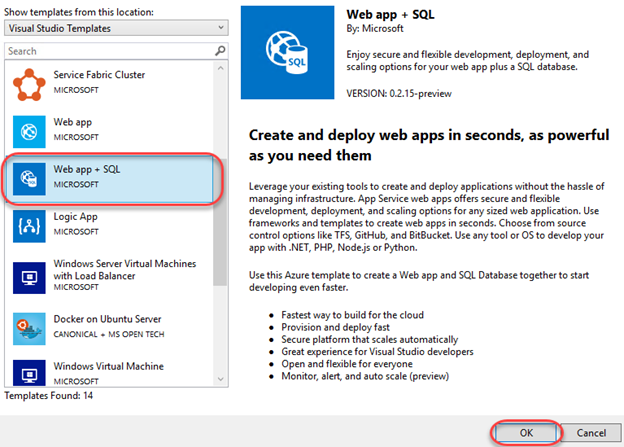Select the "Web app + SQL" list title
The height and width of the screenshot is (447, 624).
coord(87,169)
